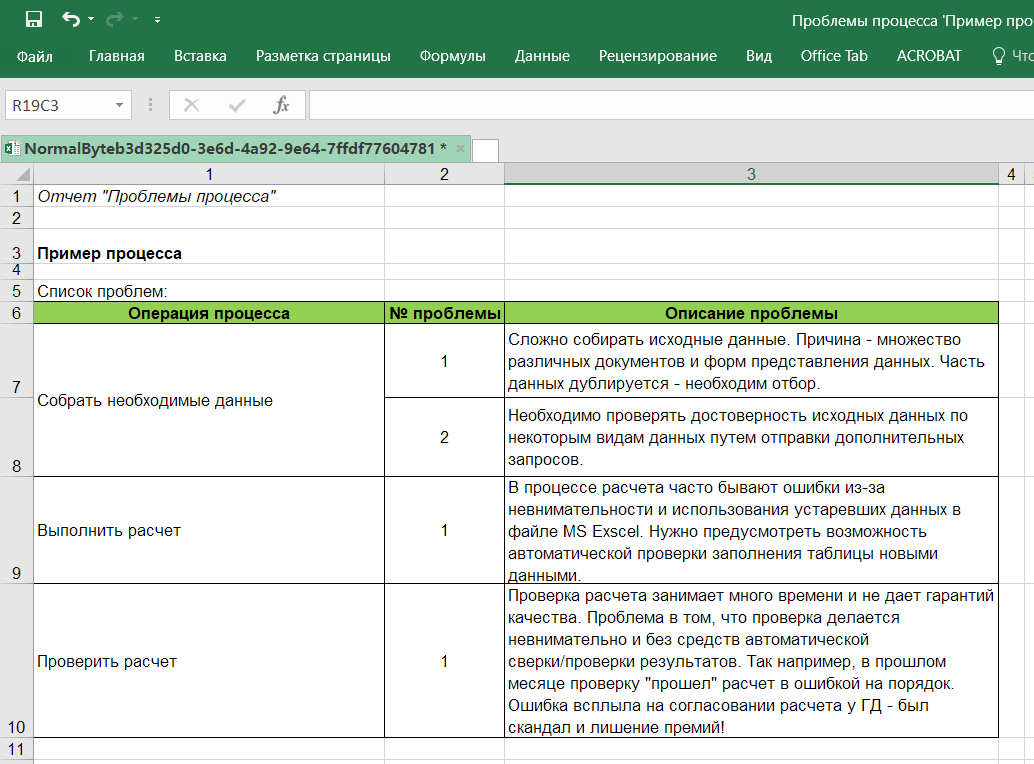Click the Cancel X icon in formula bar
1034x764 pixels.
tap(191, 105)
